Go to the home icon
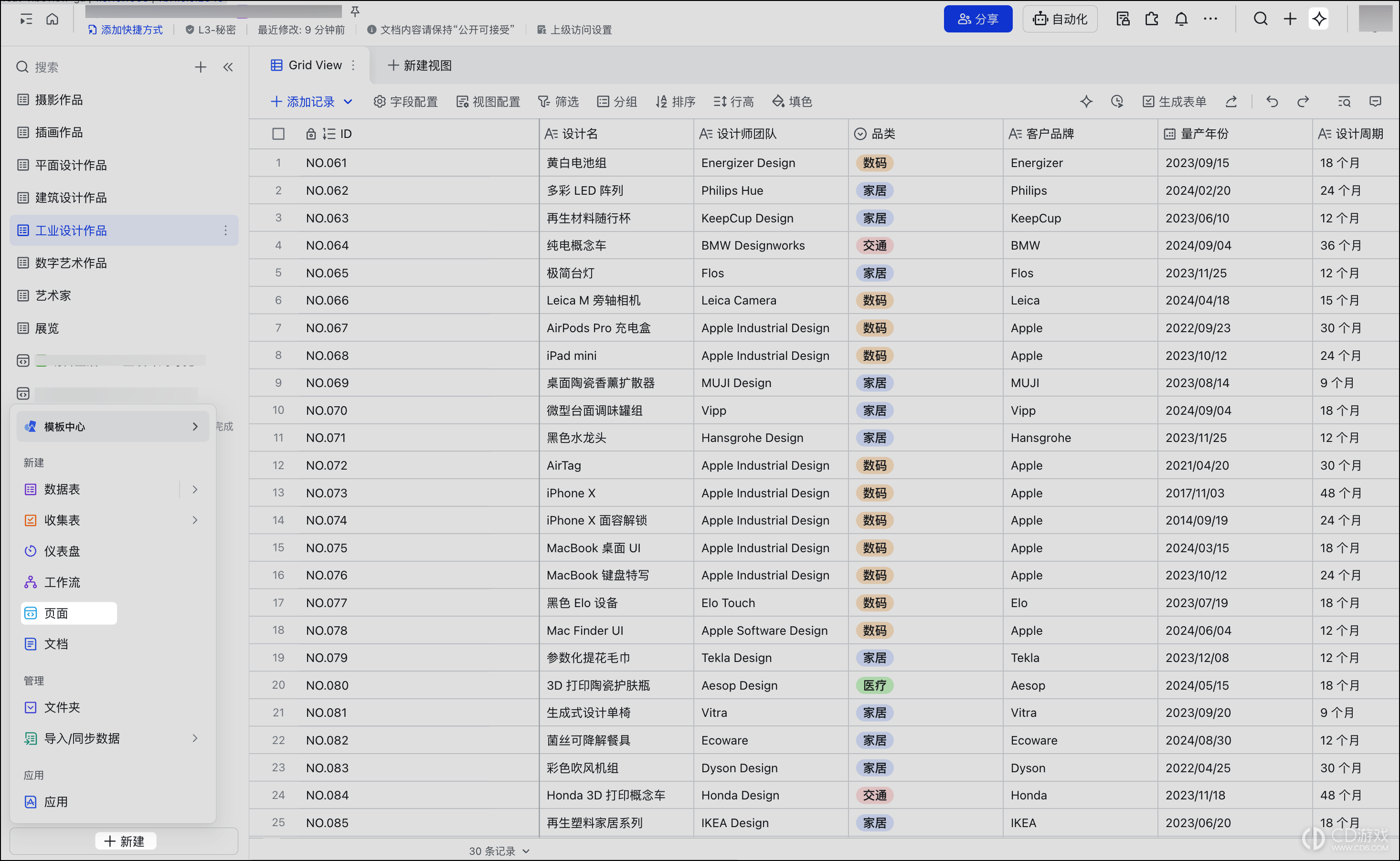Screen dimensions: 1400x861 53,20
